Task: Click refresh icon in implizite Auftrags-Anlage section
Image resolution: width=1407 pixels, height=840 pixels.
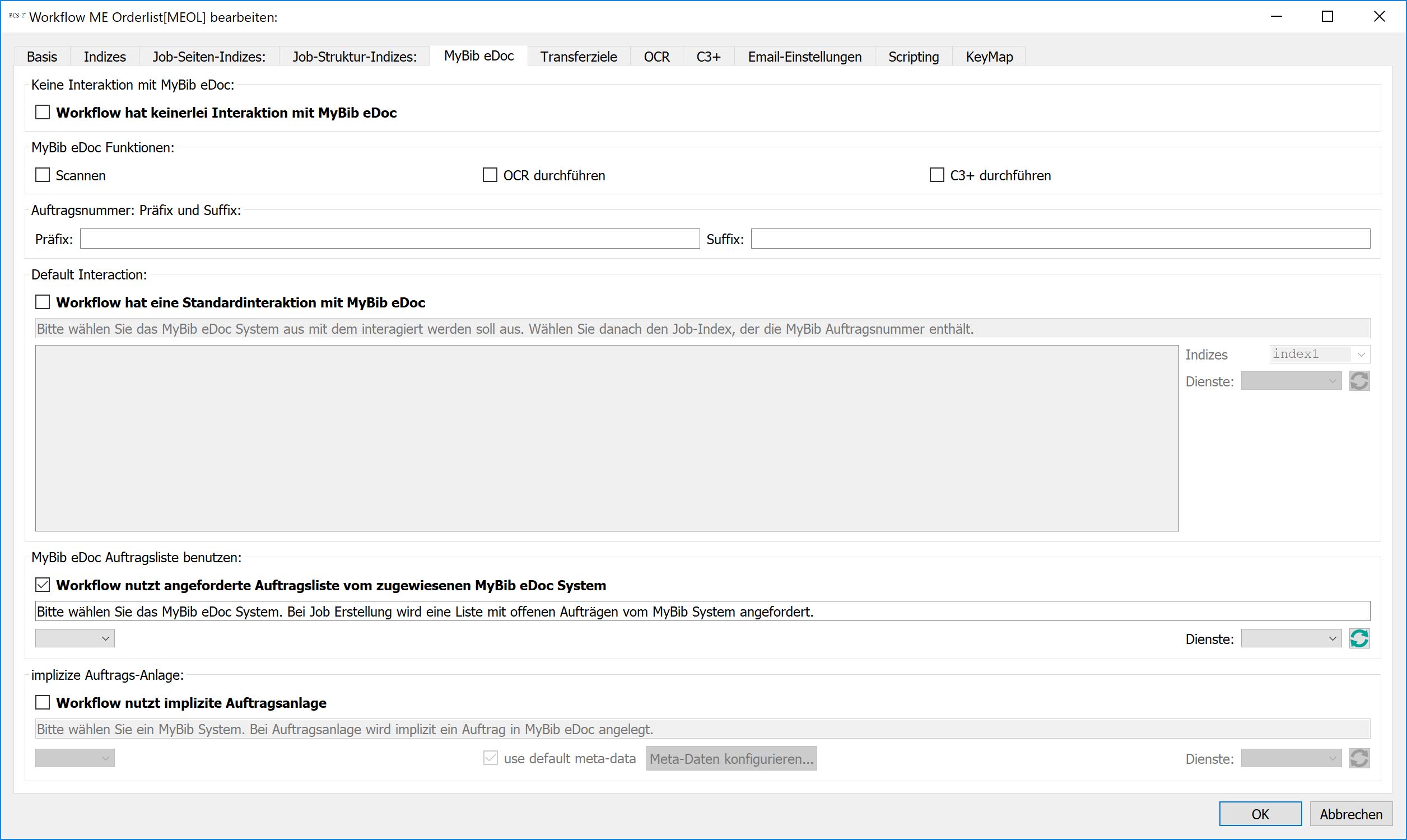Action: pyautogui.click(x=1359, y=758)
